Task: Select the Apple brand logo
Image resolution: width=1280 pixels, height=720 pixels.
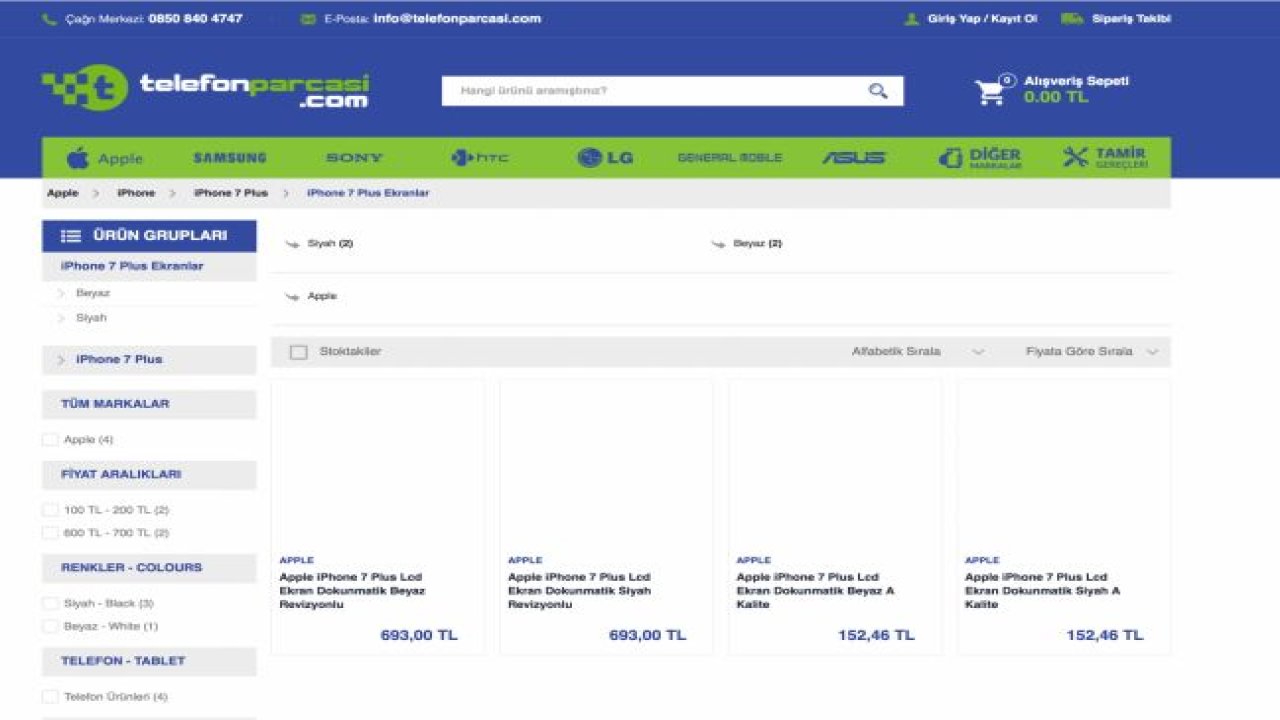Action: coord(105,158)
